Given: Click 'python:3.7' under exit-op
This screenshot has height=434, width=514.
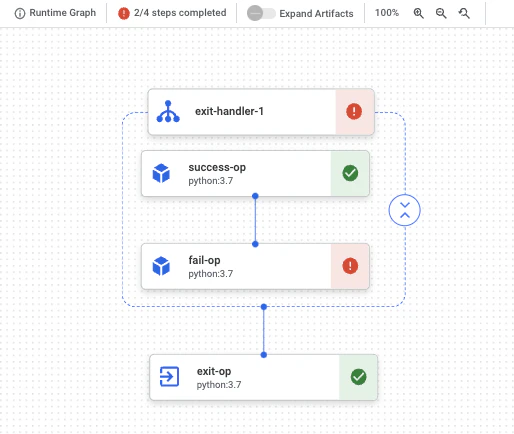Looking at the screenshot, I should coord(219,385).
